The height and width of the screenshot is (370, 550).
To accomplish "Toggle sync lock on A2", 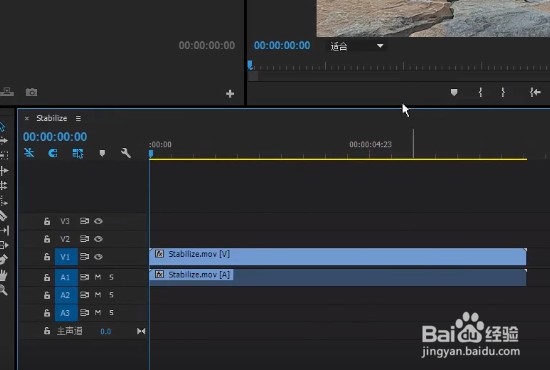I will pyautogui.click(x=84, y=295).
